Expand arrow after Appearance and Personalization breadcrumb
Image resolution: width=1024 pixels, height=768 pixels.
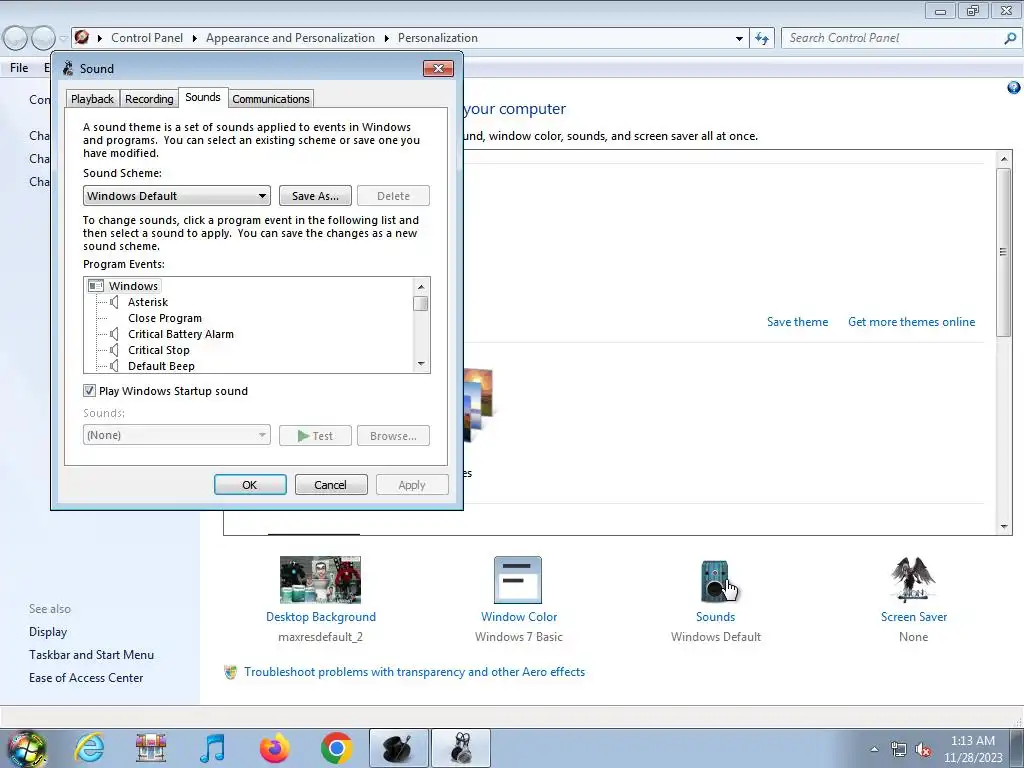pyautogui.click(x=387, y=39)
